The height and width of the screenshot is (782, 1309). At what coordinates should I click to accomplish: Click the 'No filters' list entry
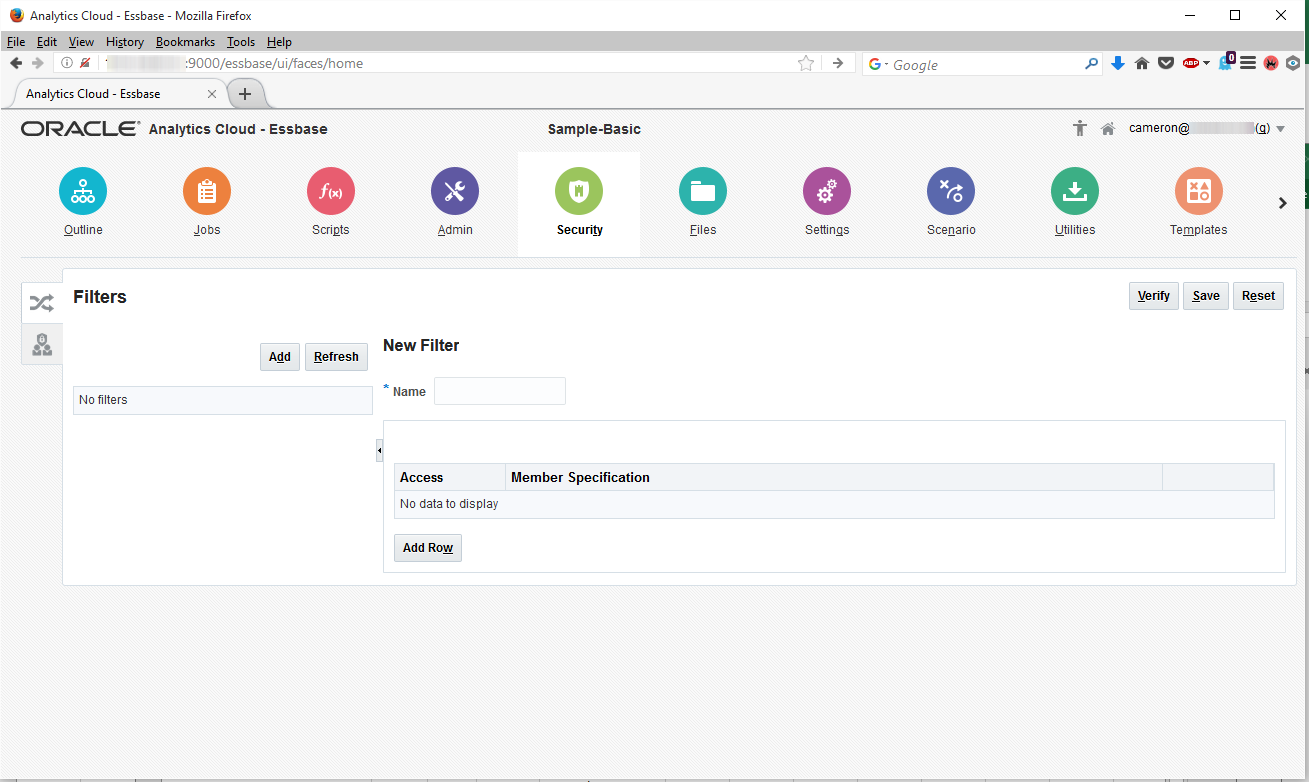click(x=223, y=400)
